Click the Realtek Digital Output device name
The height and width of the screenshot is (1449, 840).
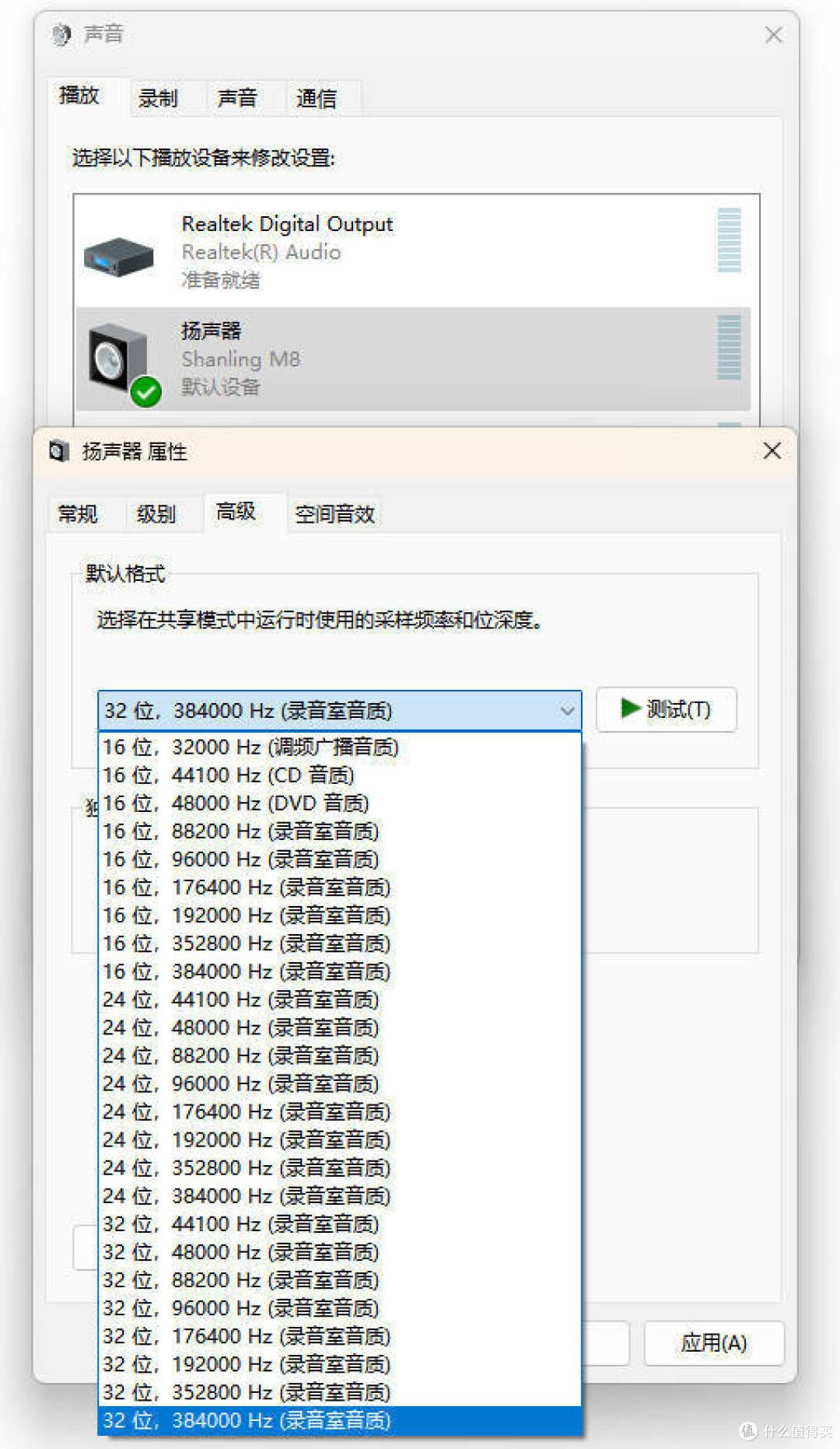point(287,224)
